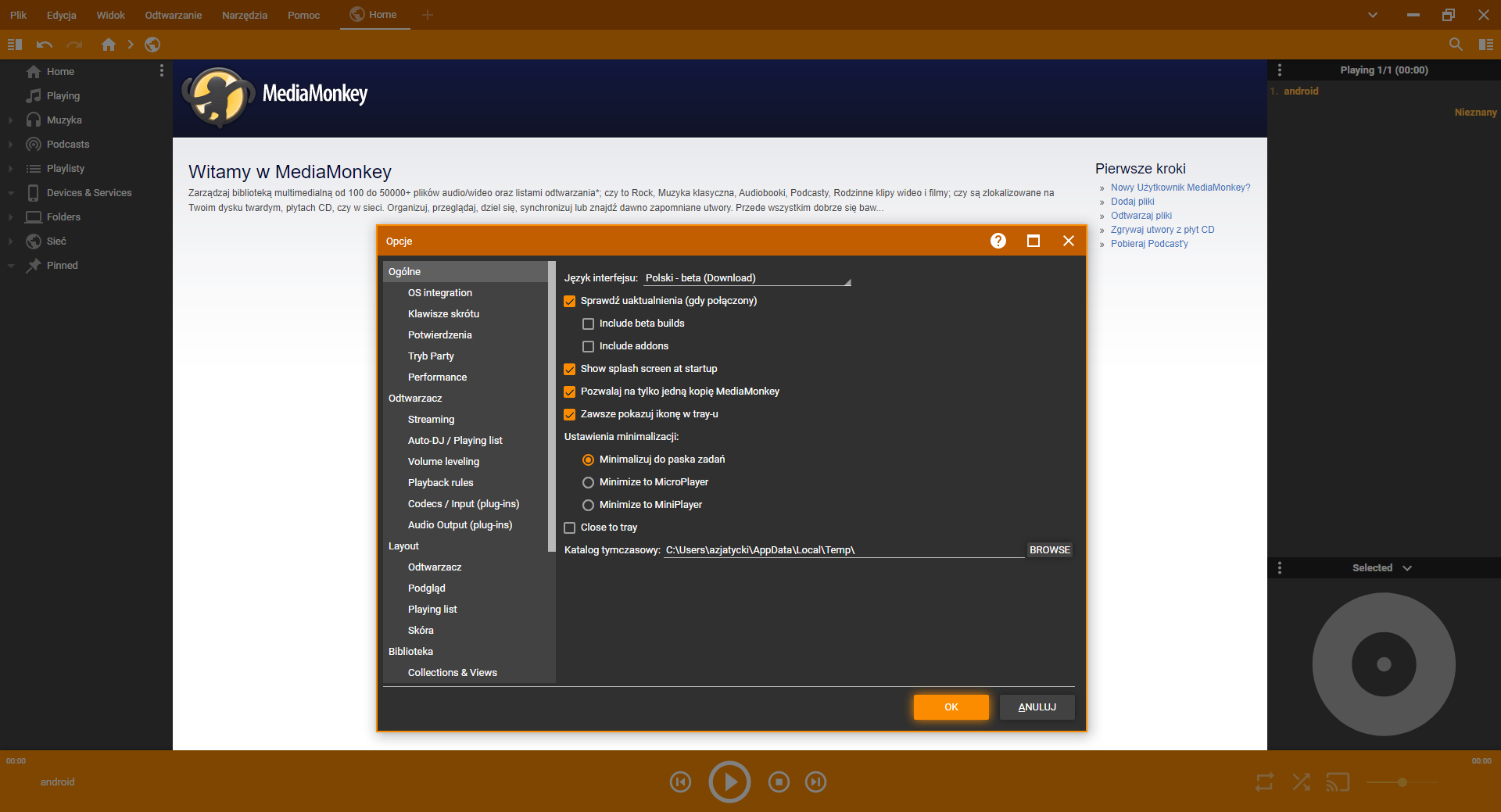Expand the Playlisty tree node arrow
The height and width of the screenshot is (812, 1501).
(11, 169)
